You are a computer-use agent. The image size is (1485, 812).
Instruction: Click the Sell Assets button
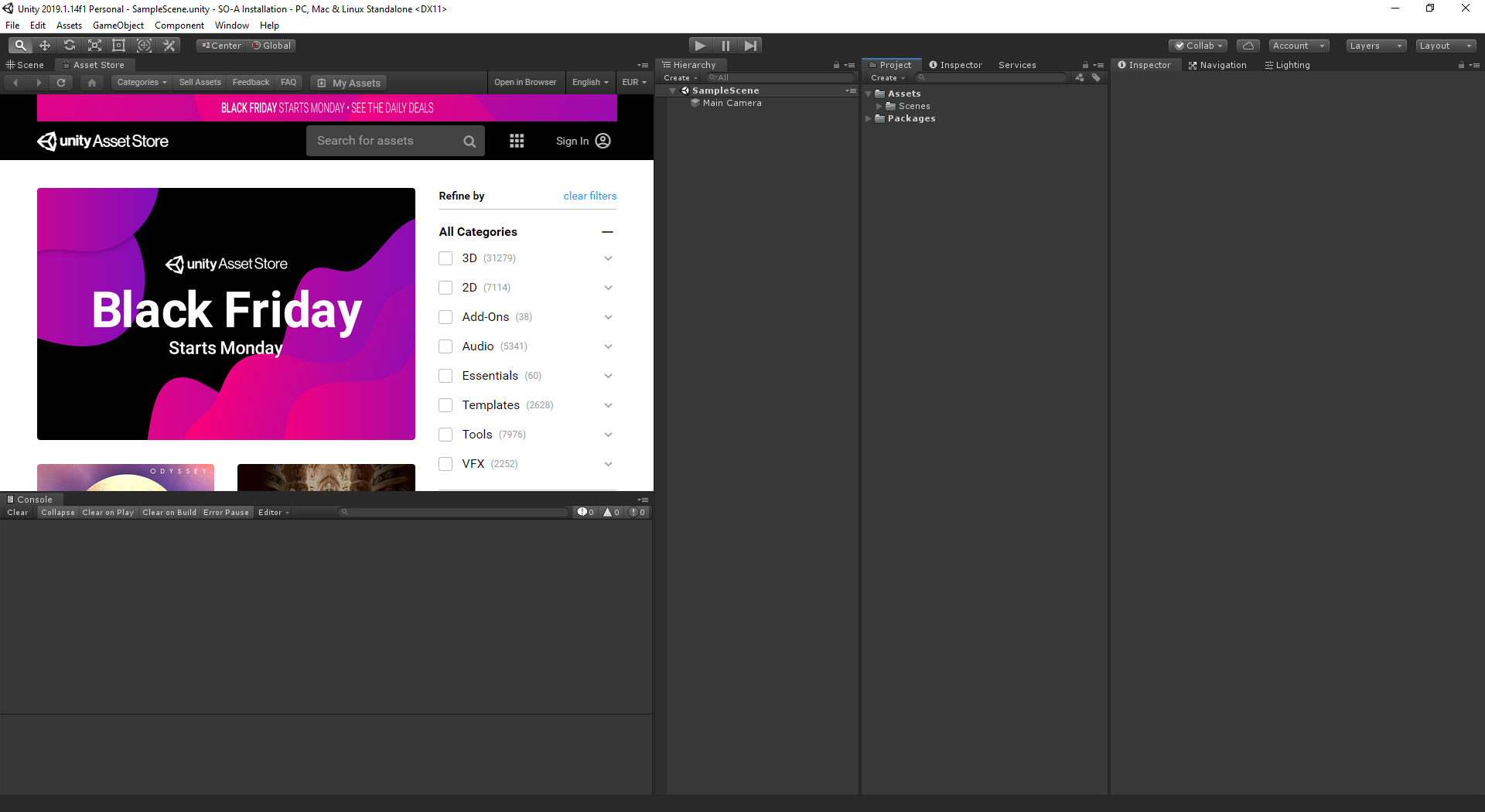[200, 82]
